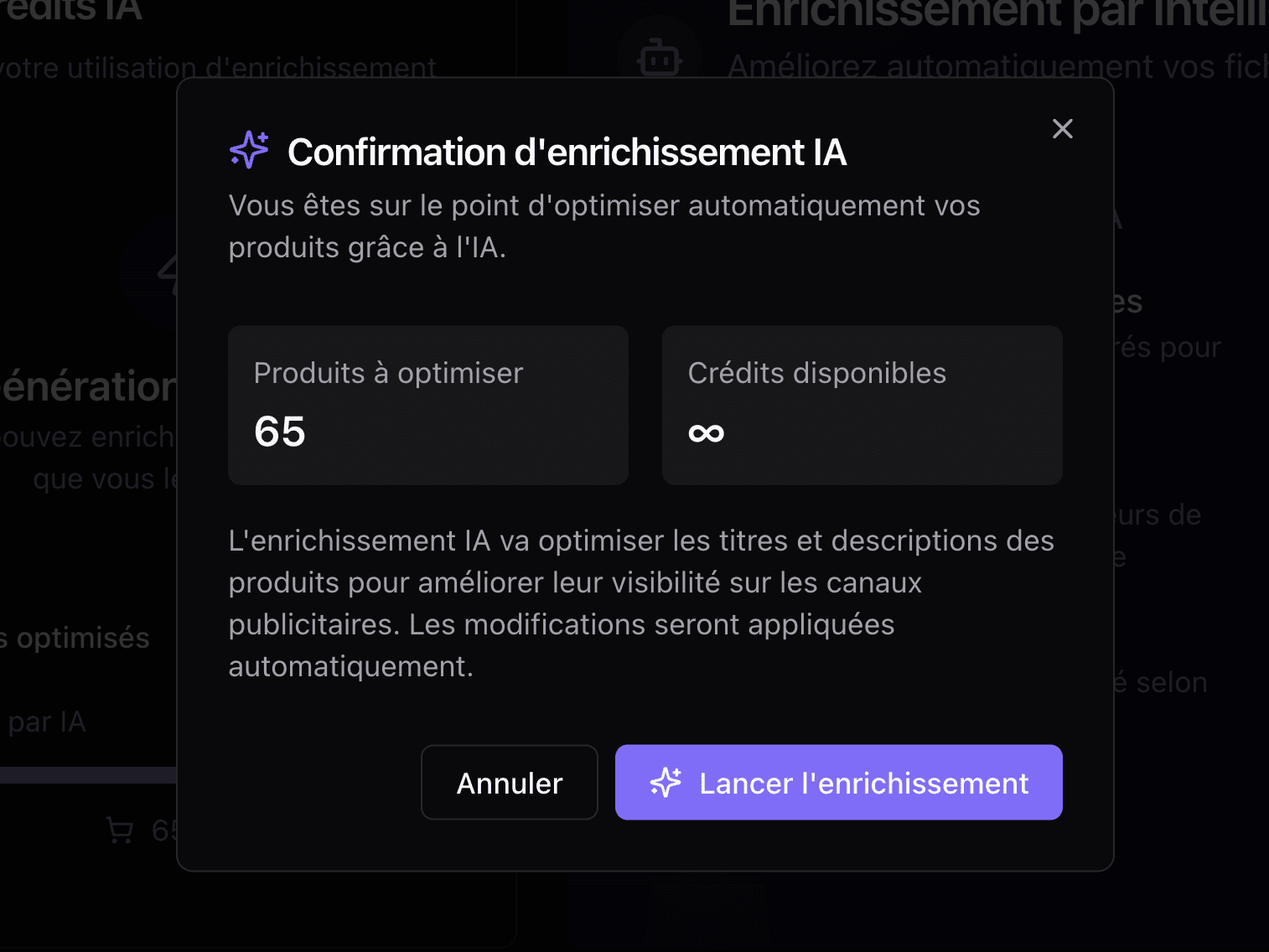This screenshot has height=952, width=1269.
Task: Click the background heading Enrichissement par intelligence
Action: pyautogui.click(x=996, y=12)
